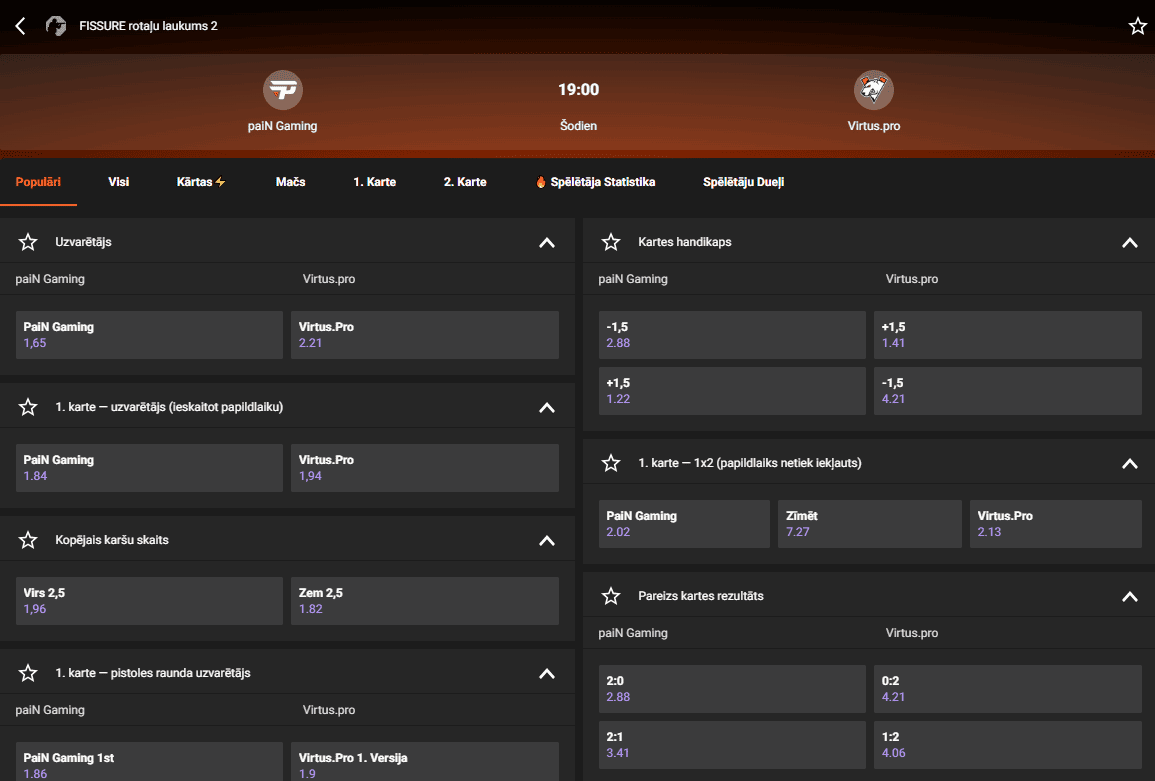The image size is (1155, 781).
Task: Switch to the Visi tab
Action: (x=119, y=182)
